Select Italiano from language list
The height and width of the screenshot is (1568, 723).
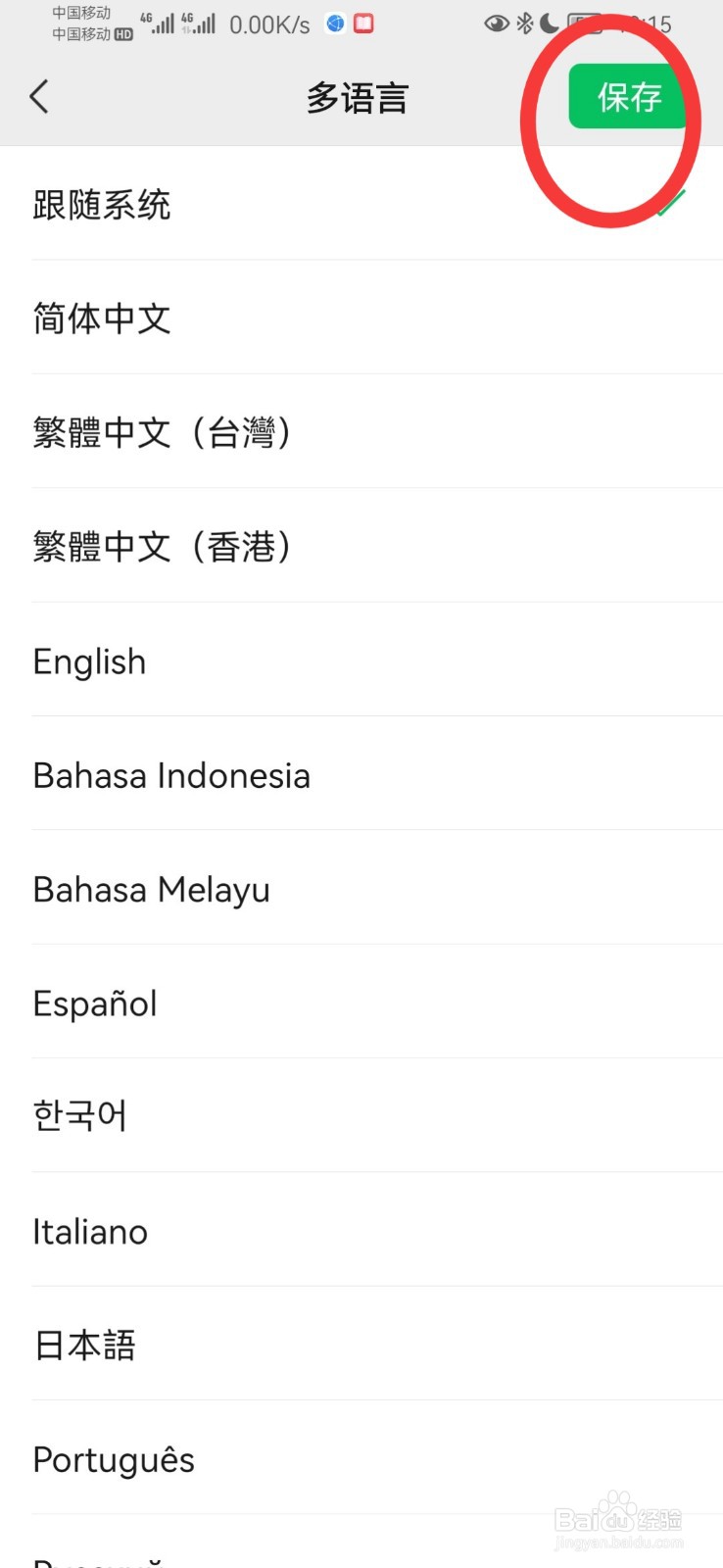[361, 1230]
